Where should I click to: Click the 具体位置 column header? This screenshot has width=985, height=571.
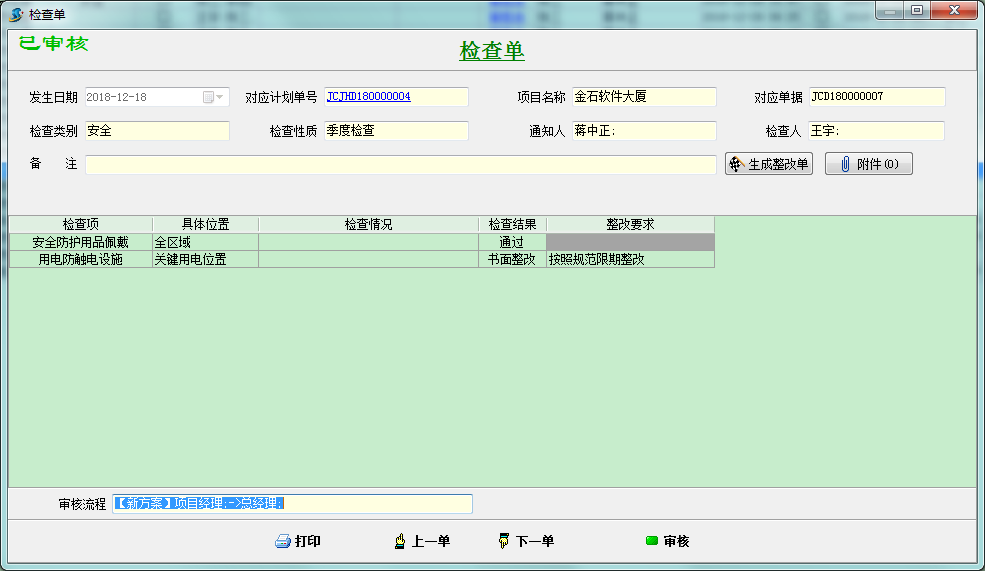[205, 224]
